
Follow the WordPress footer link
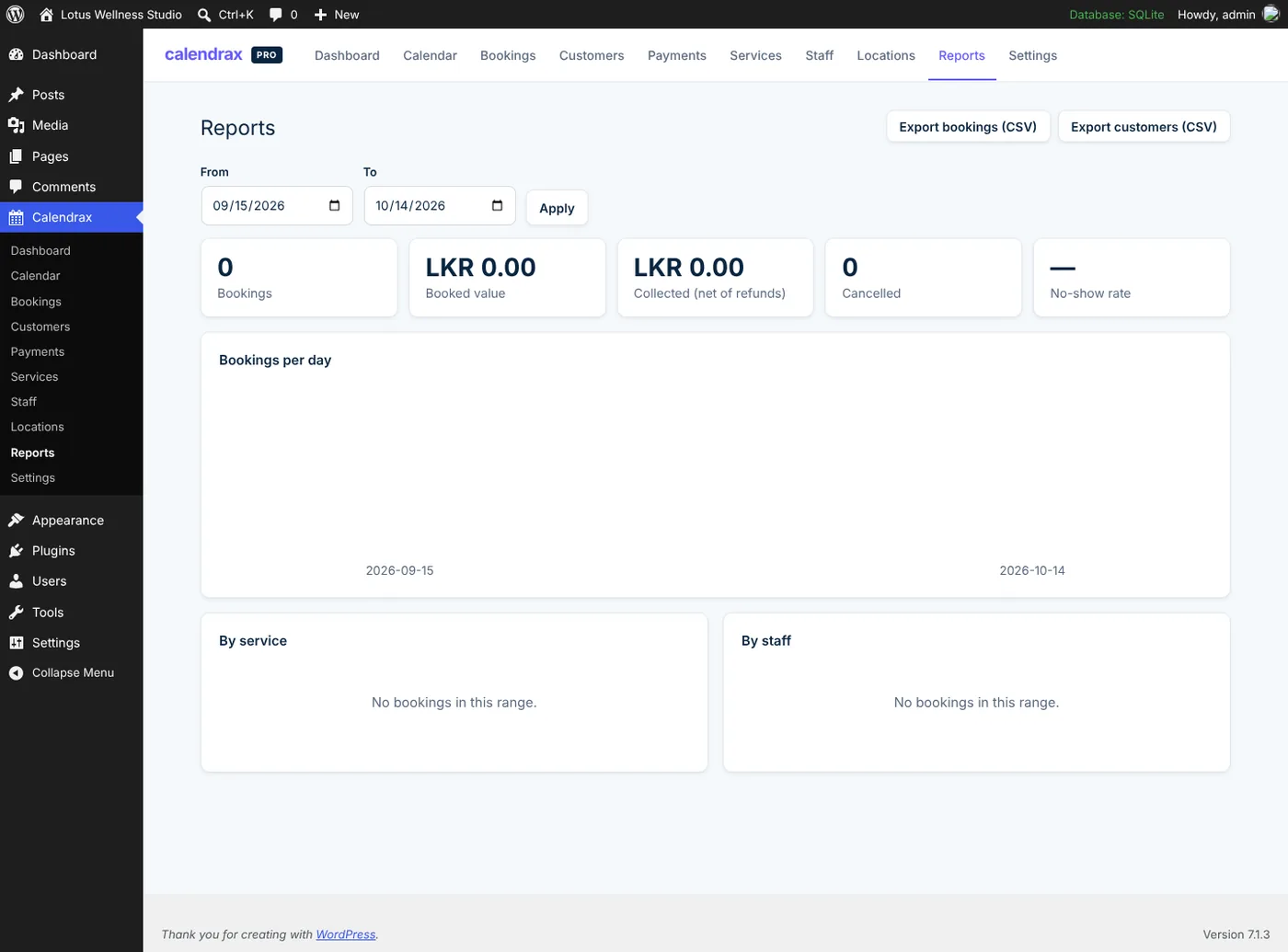pos(346,935)
